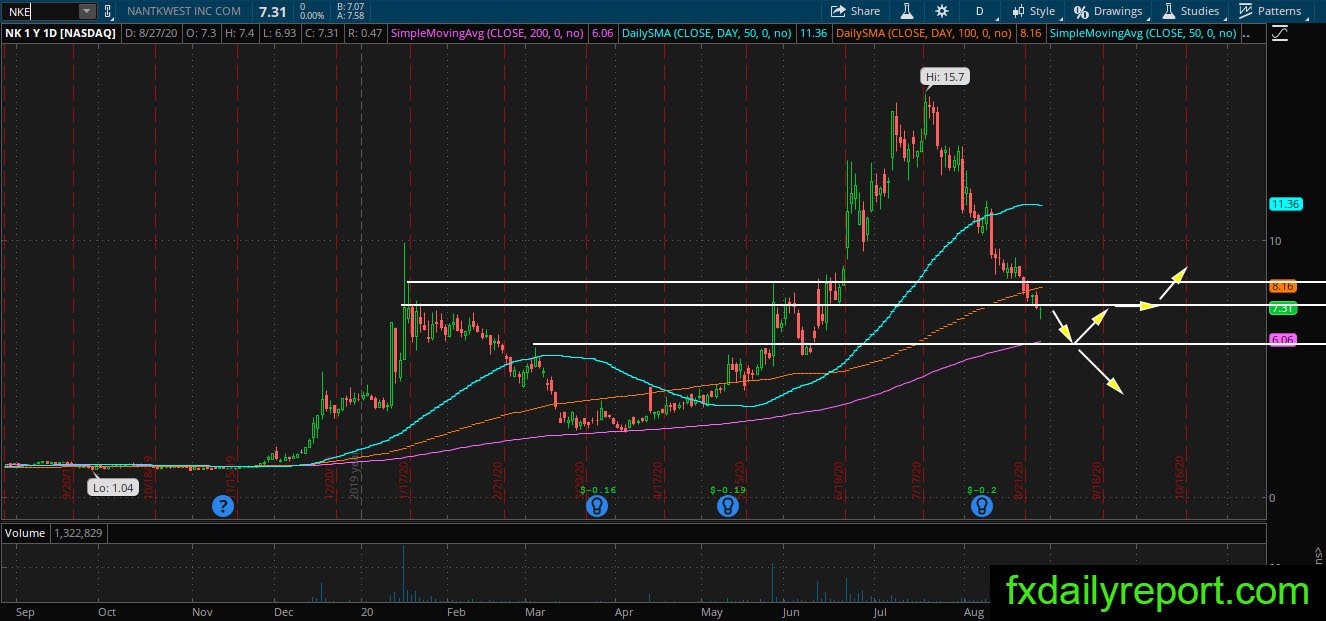Image resolution: width=1326 pixels, height=621 pixels.
Task: Open the Studies menu
Action: point(1190,11)
